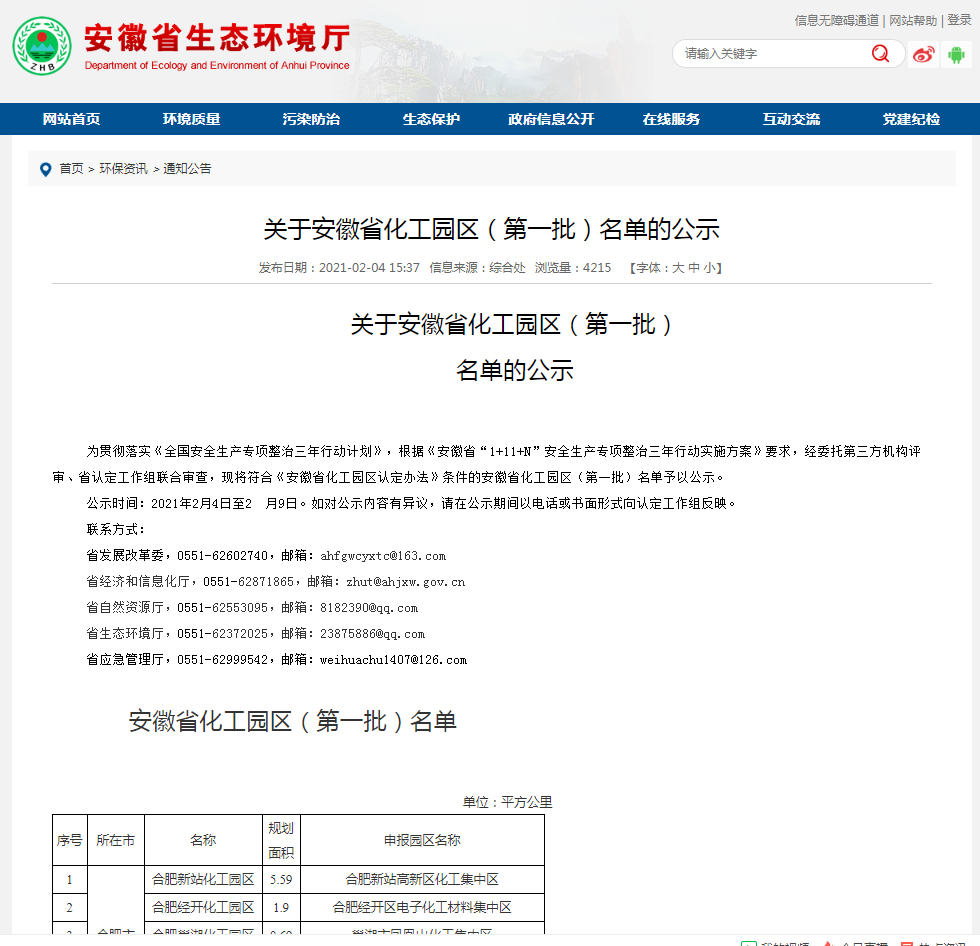Open 政府信息公开 navigation menu
Screen dimensions: 980x946
[x=551, y=119]
